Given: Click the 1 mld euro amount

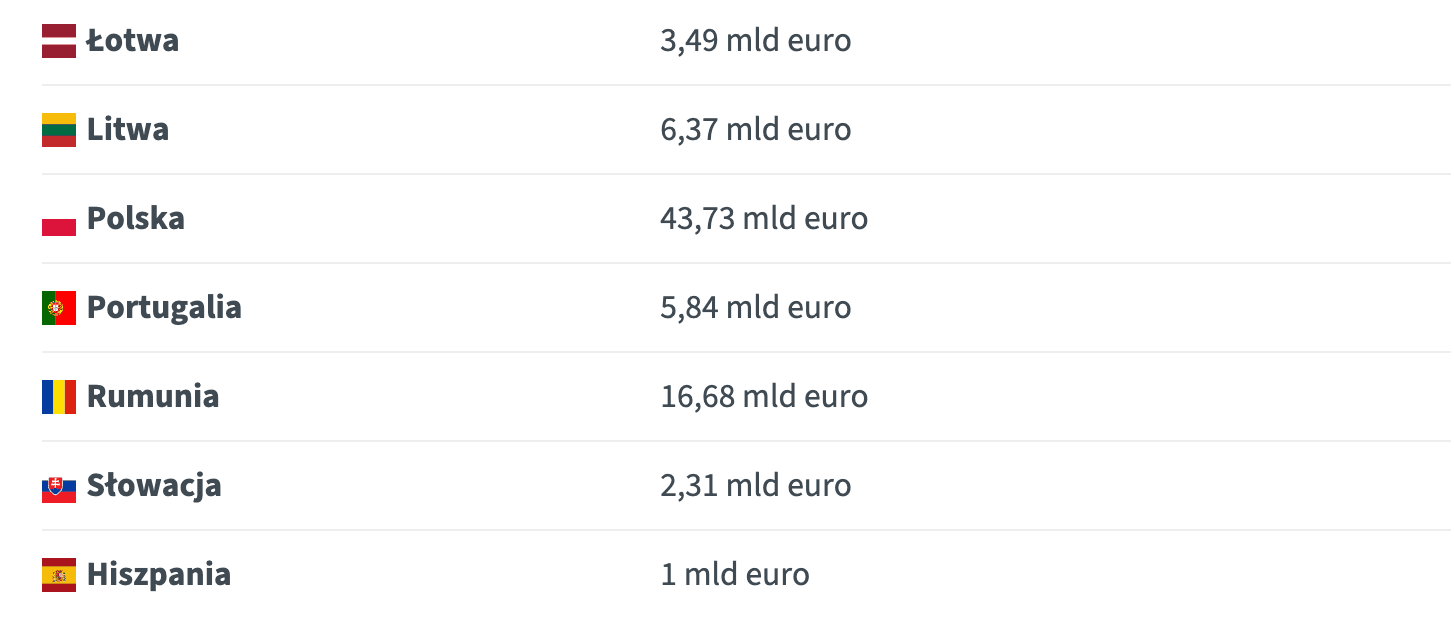Looking at the screenshot, I should 735,575.
